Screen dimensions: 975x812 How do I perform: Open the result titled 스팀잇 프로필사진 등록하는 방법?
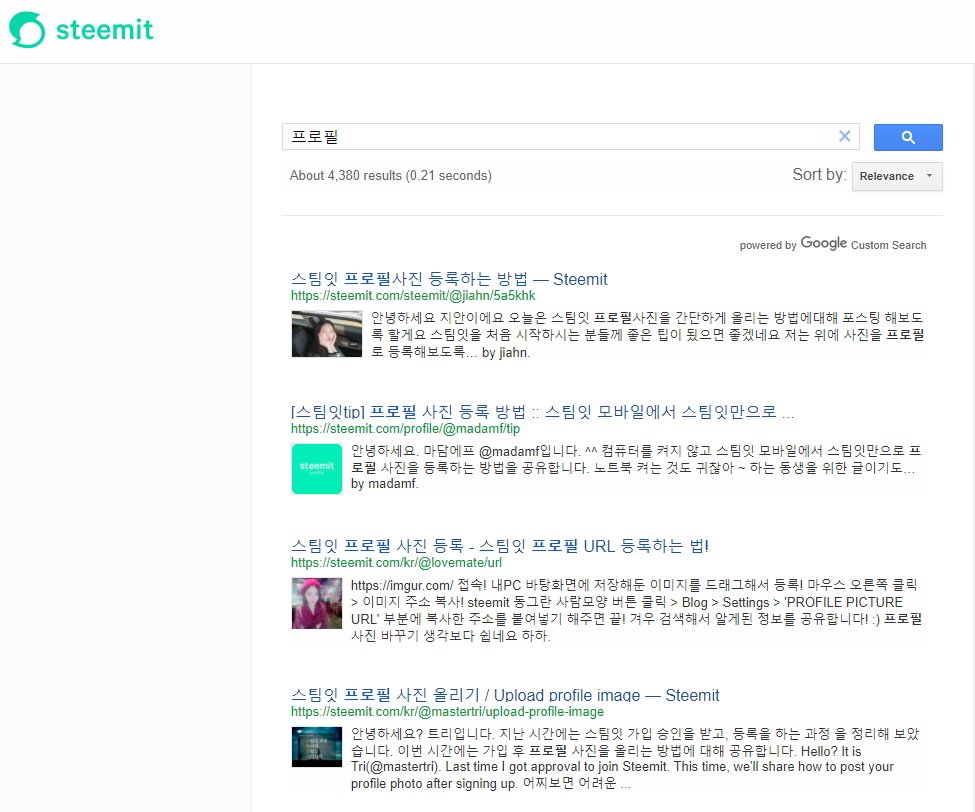449,279
